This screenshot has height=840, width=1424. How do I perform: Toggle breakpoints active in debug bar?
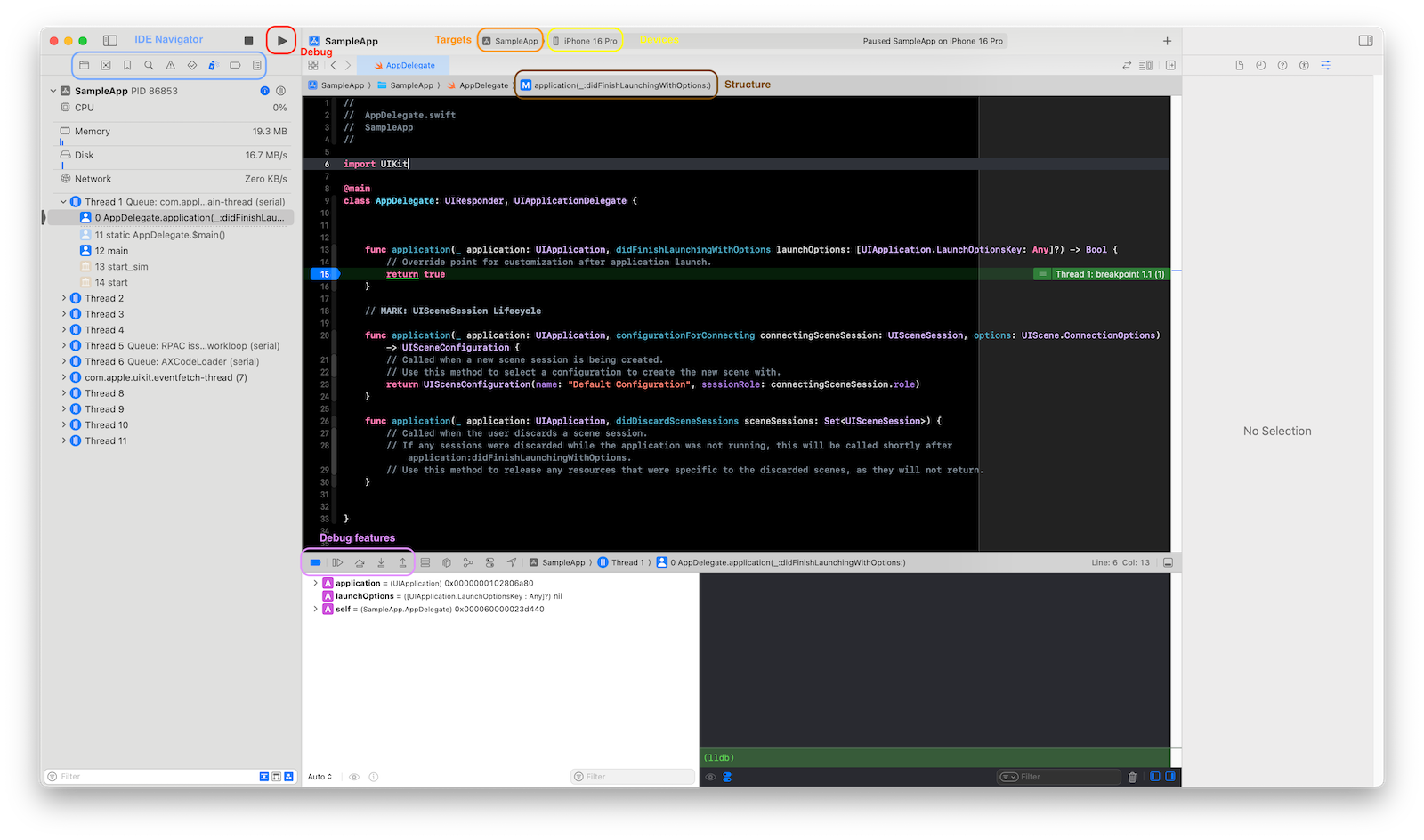click(x=315, y=562)
